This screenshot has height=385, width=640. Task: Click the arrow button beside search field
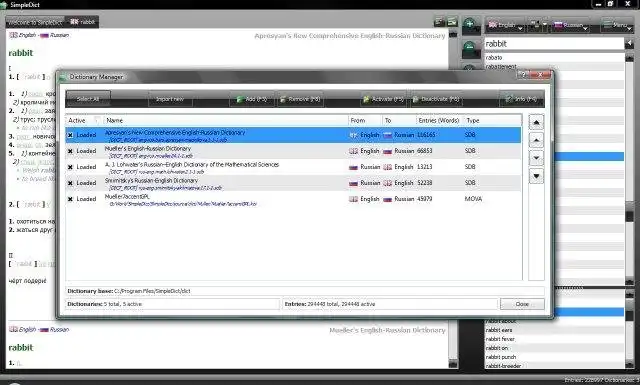click(629, 43)
